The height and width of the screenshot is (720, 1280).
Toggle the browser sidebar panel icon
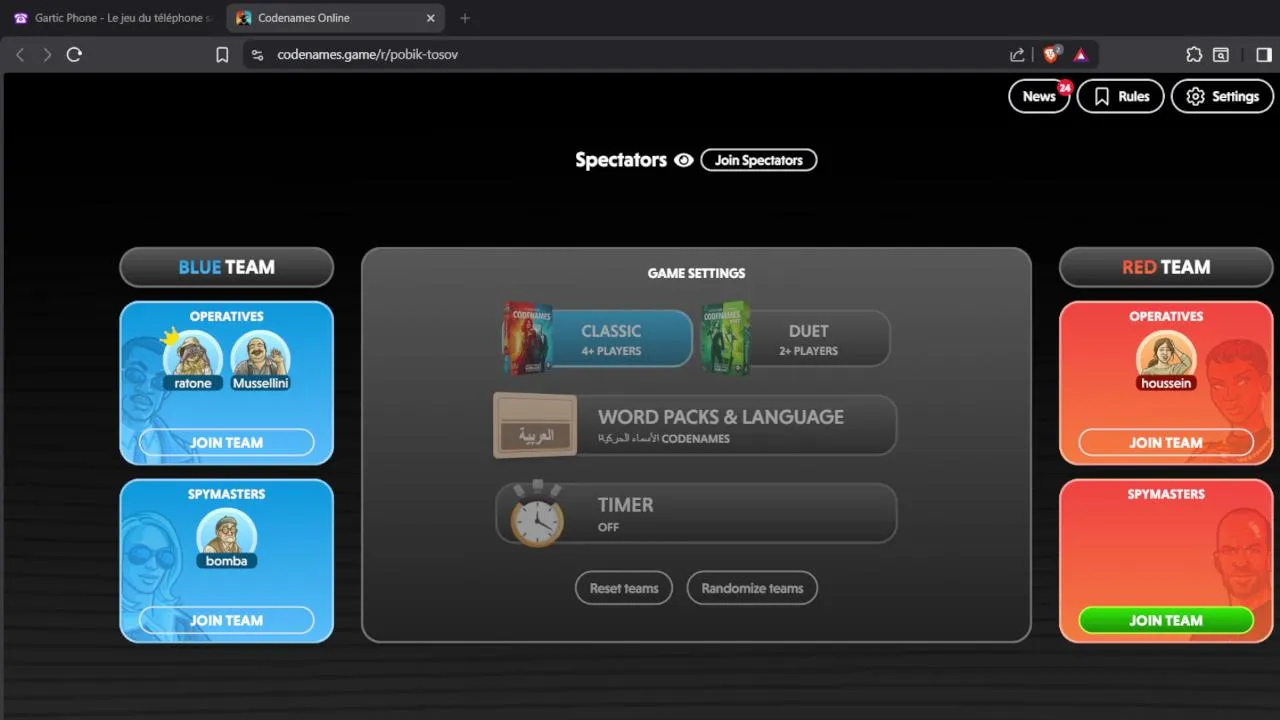1264,55
